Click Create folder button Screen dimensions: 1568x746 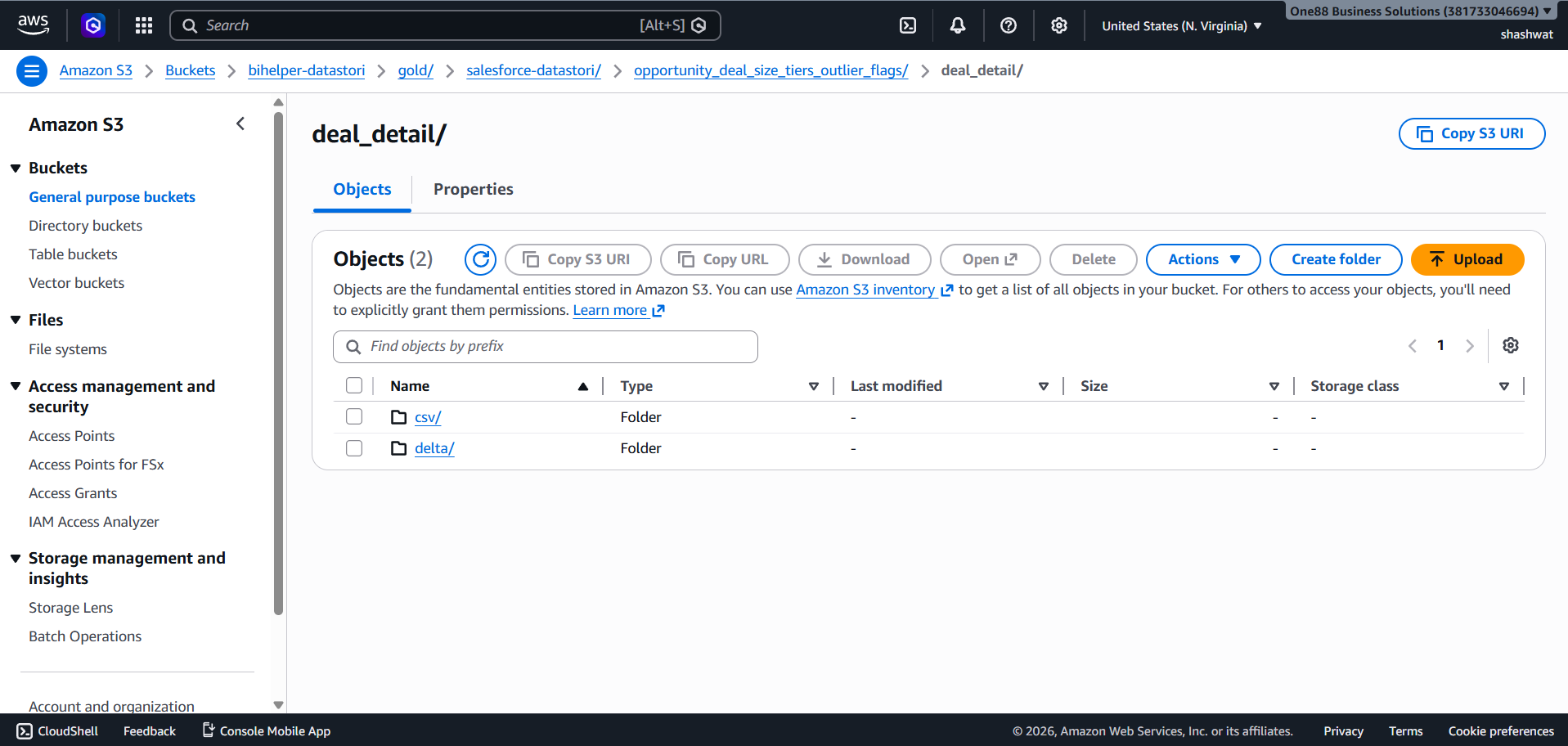tap(1336, 259)
